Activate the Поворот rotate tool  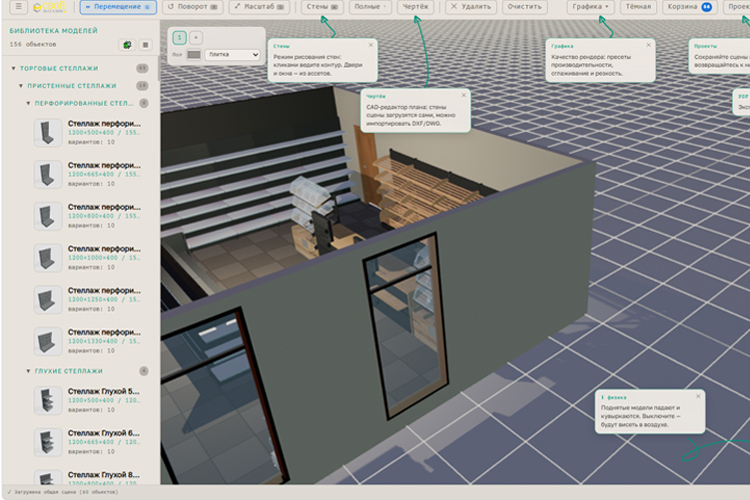[x=193, y=7]
